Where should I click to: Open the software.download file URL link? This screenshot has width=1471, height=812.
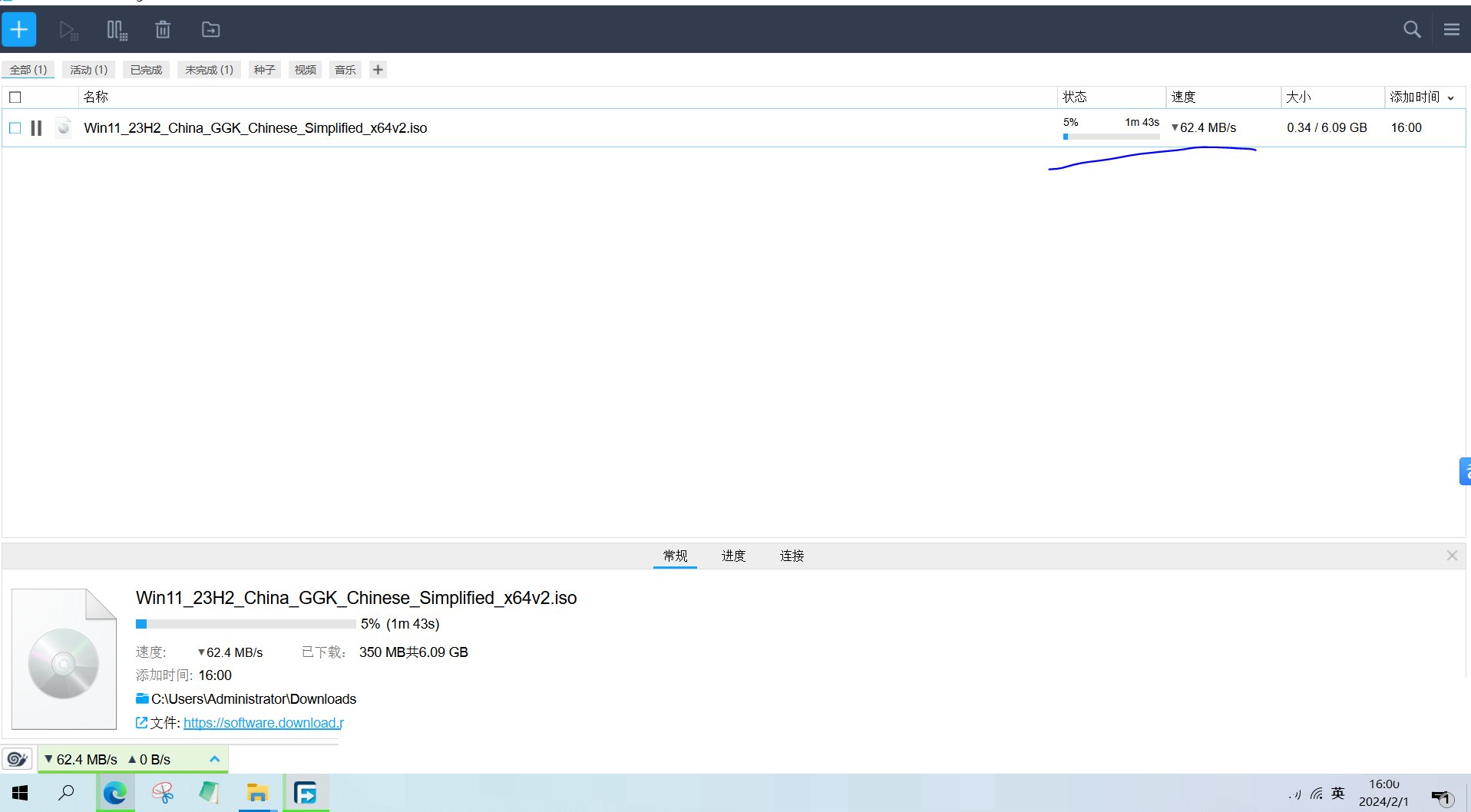pos(263,723)
